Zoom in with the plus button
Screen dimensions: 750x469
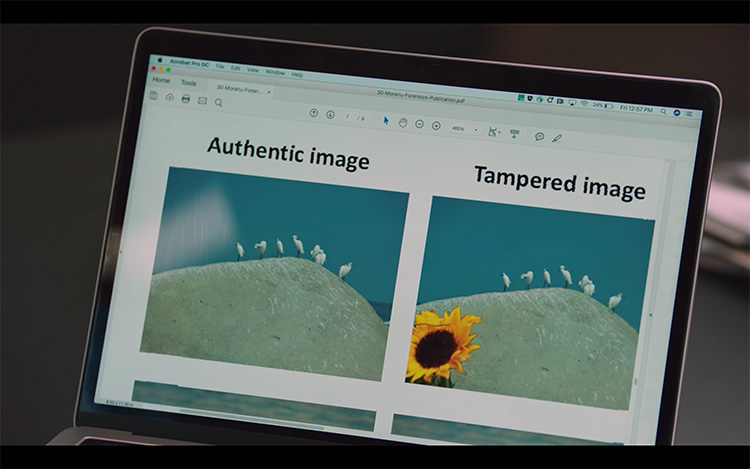[436, 125]
